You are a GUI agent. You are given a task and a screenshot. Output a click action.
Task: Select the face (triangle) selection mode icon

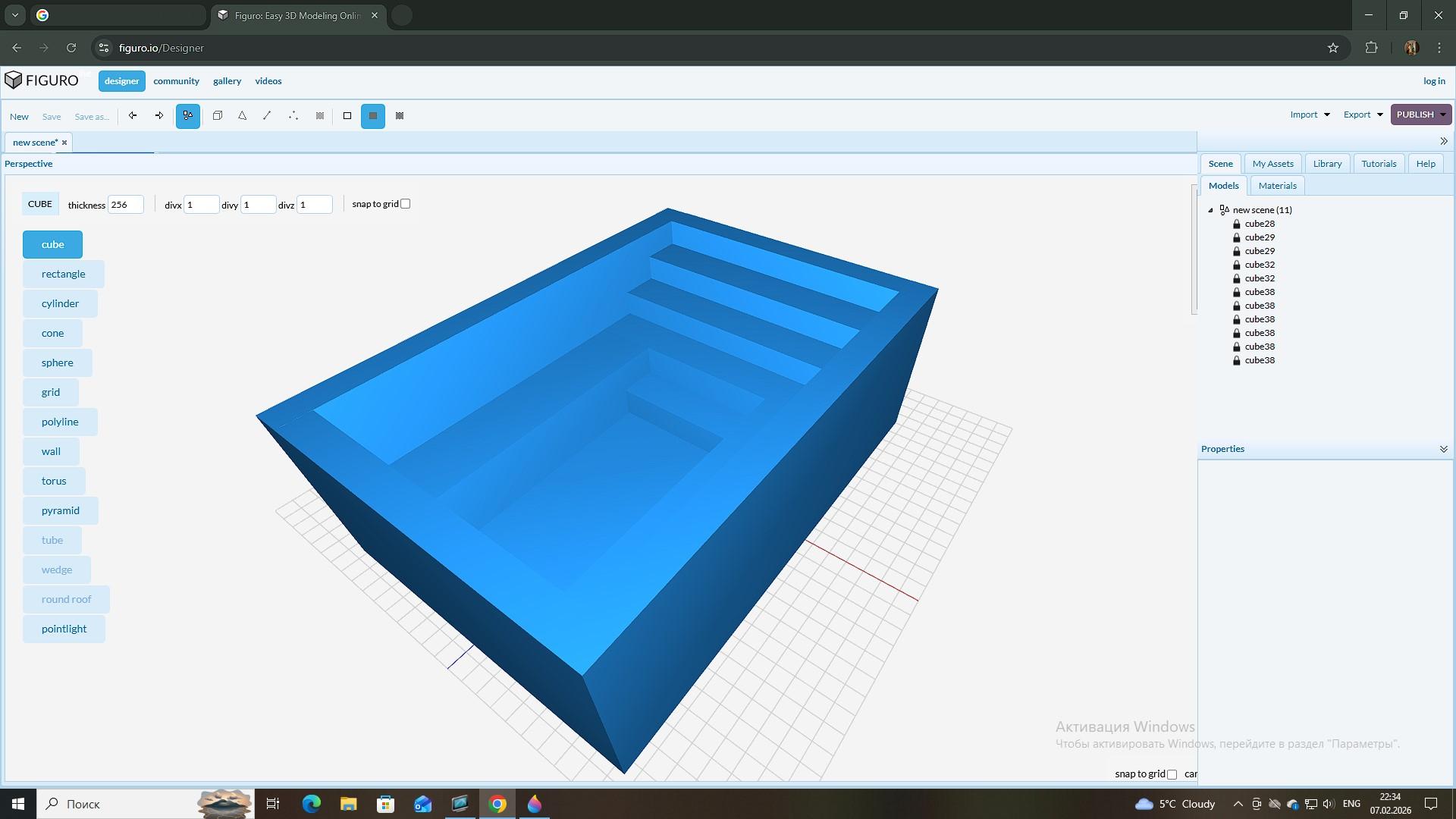tap(243, 116)
